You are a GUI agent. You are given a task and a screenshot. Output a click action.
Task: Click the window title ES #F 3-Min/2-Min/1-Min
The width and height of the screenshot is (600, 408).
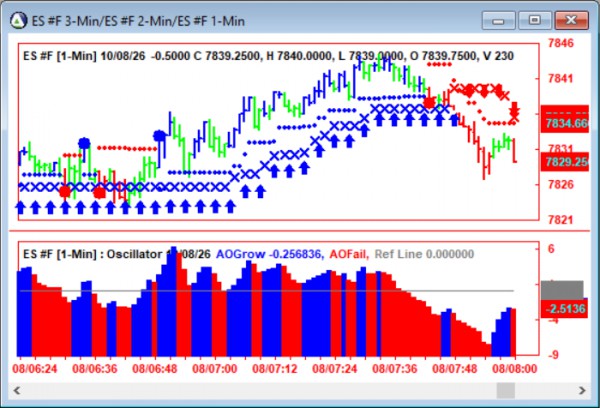(138, 21)
